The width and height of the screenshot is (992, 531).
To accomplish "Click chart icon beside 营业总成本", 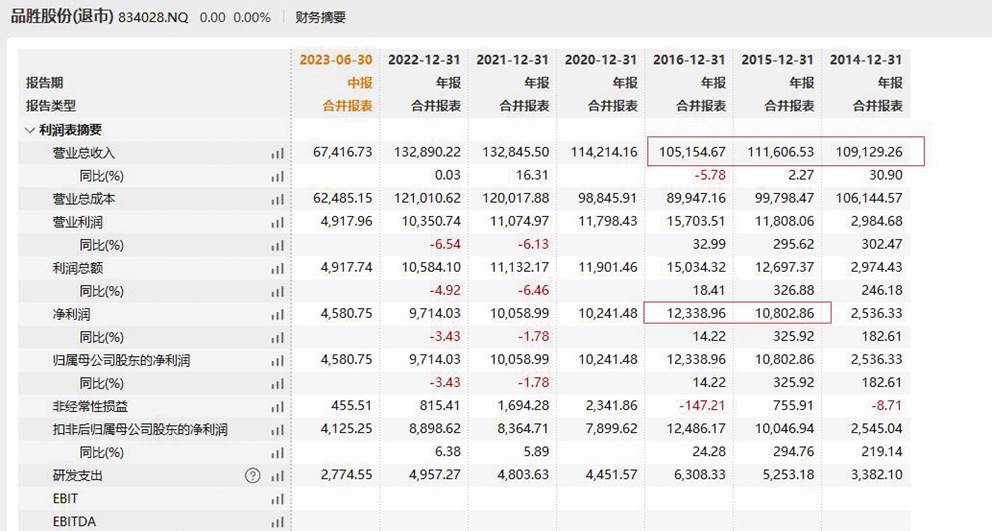I will tap(276, 199).
